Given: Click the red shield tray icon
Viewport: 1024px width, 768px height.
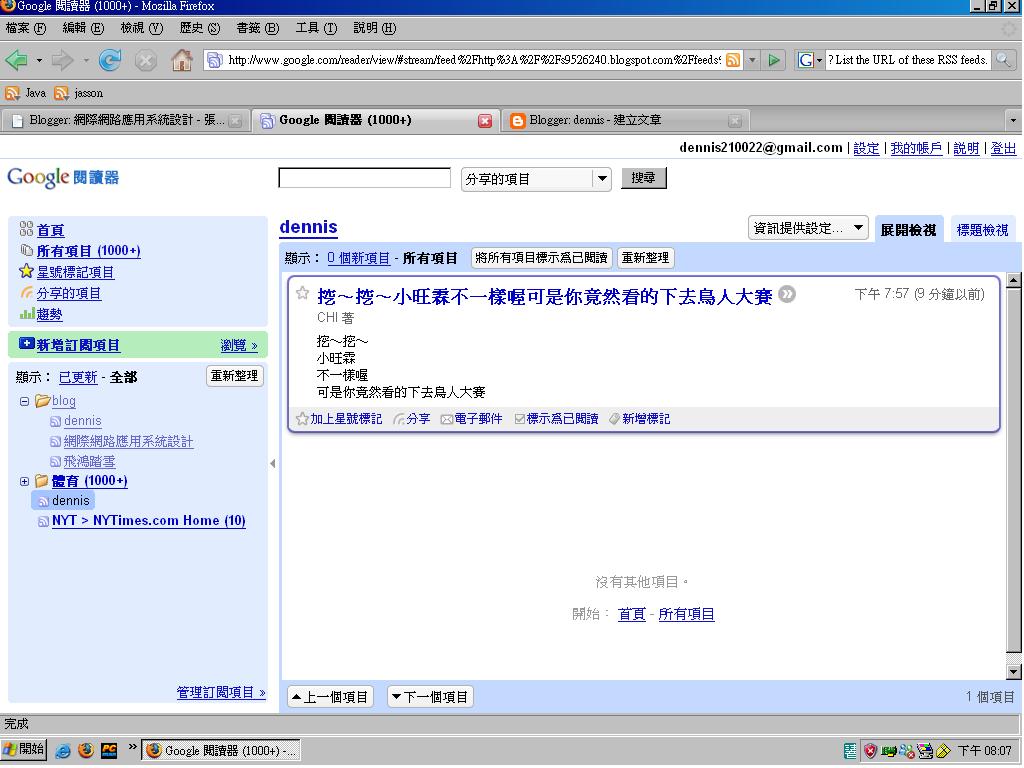Looking at the screenshot, I should tap(870, 751).
